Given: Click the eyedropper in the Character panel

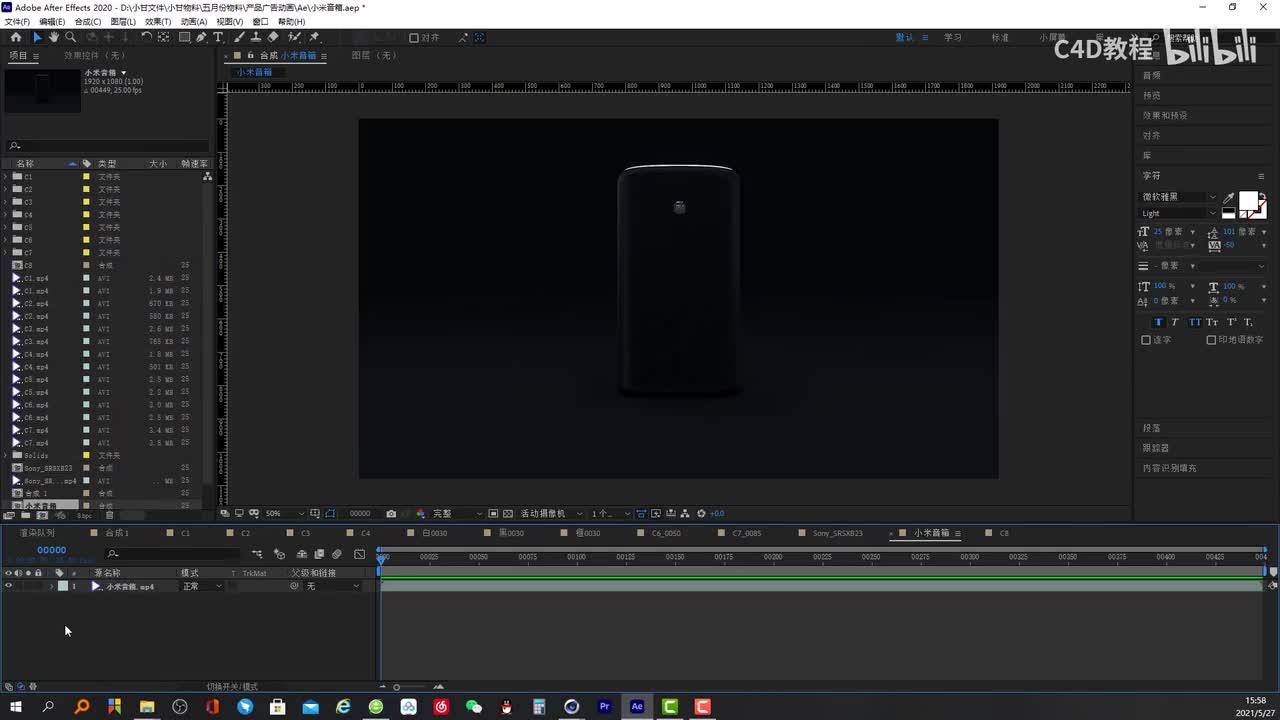Looking at the screenshot, I should click(1229, 198).
